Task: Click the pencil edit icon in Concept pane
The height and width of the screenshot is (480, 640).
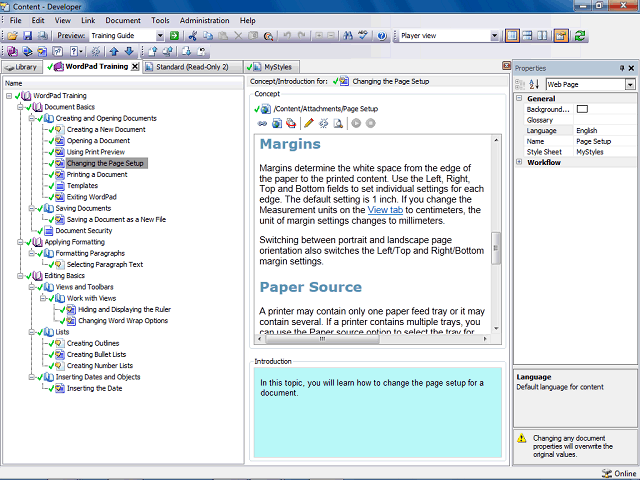Action: [x=309, y=123]
